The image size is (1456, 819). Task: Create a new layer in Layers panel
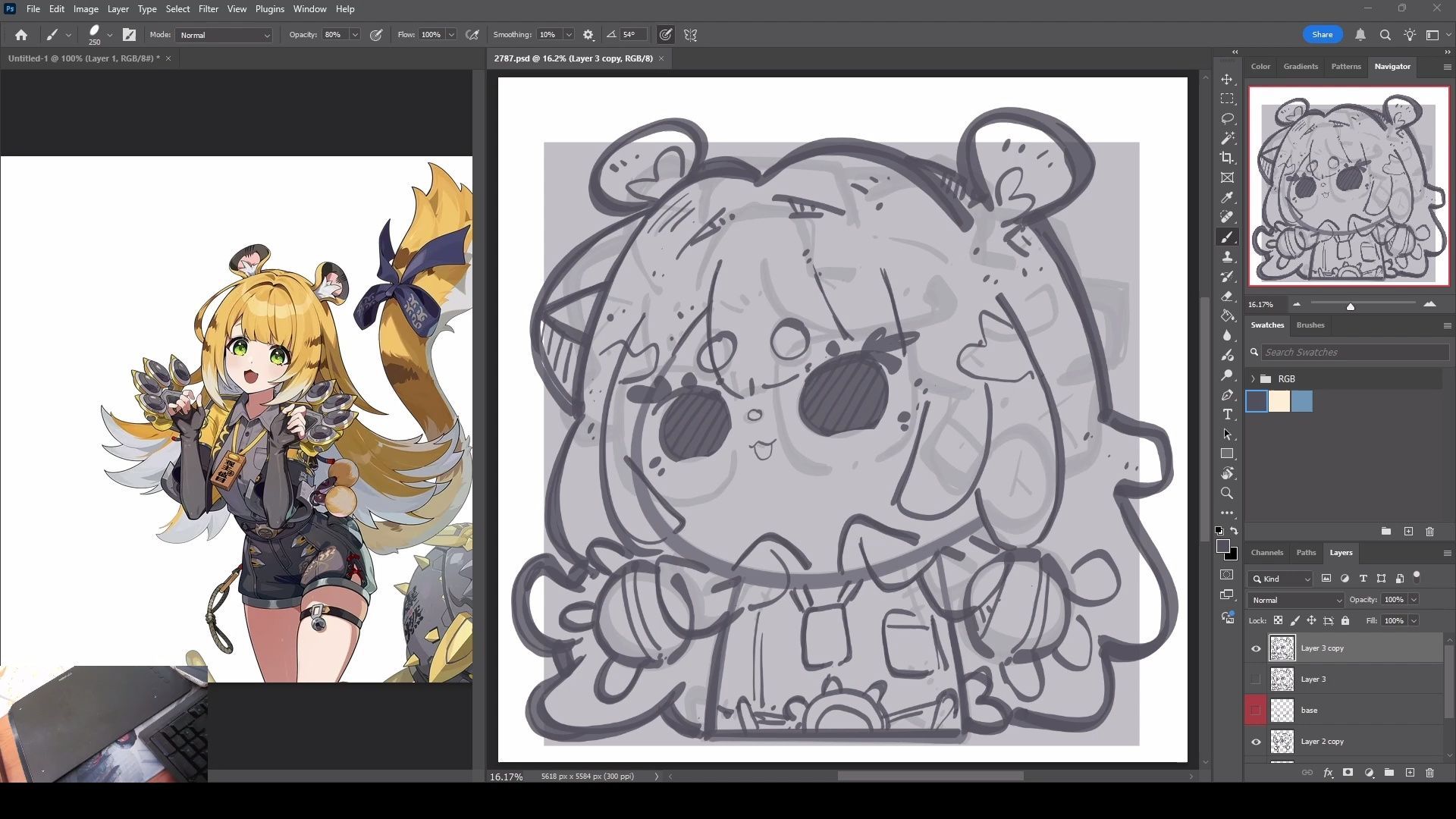pos(1410,773)
